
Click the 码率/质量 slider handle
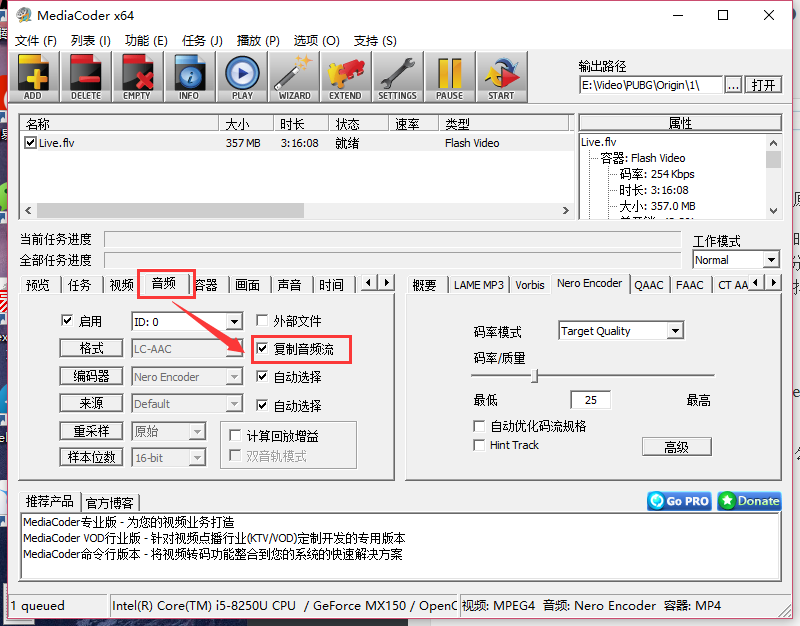[x=535, y=376]
